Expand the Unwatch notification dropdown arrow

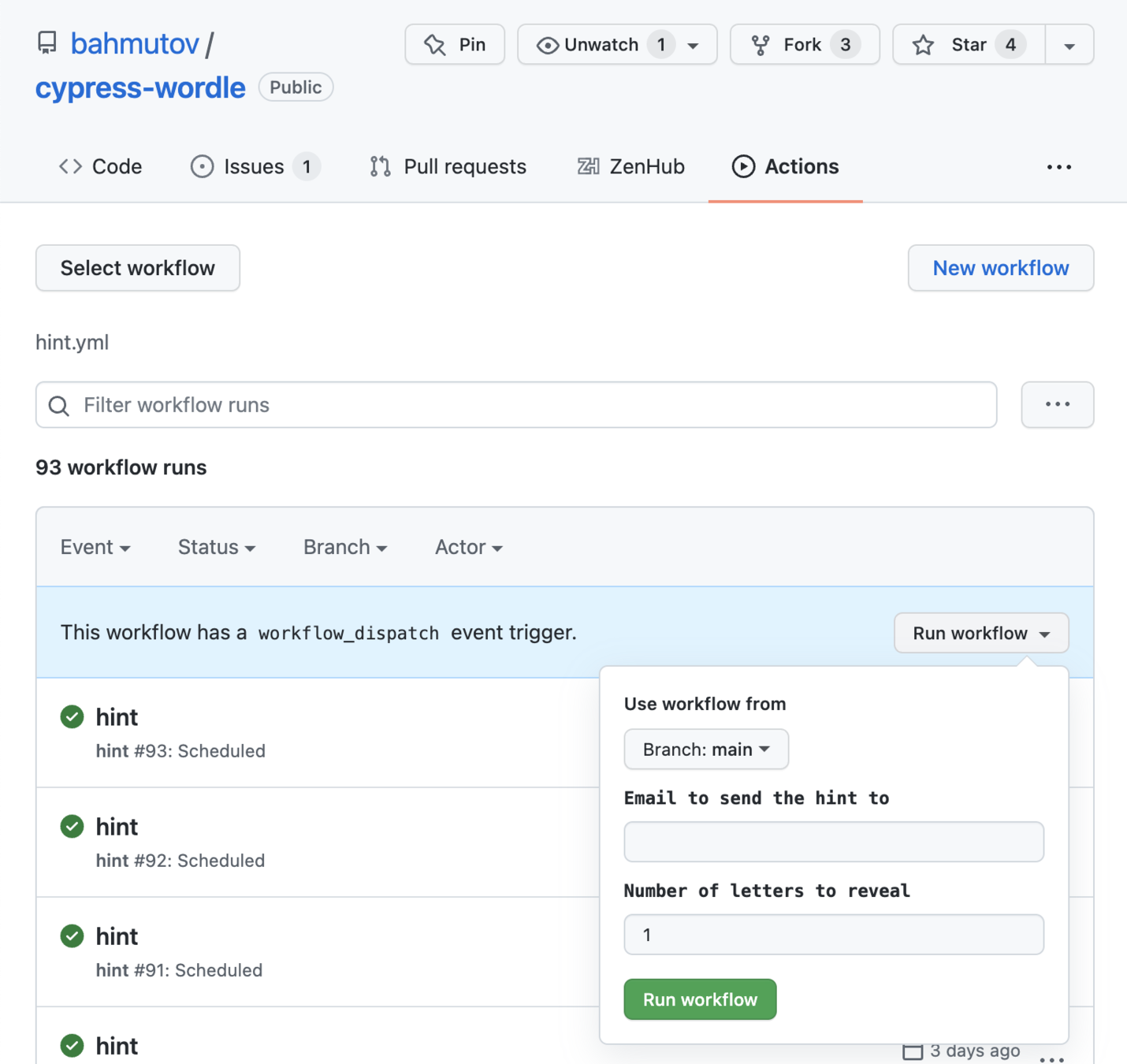[693, 46]
